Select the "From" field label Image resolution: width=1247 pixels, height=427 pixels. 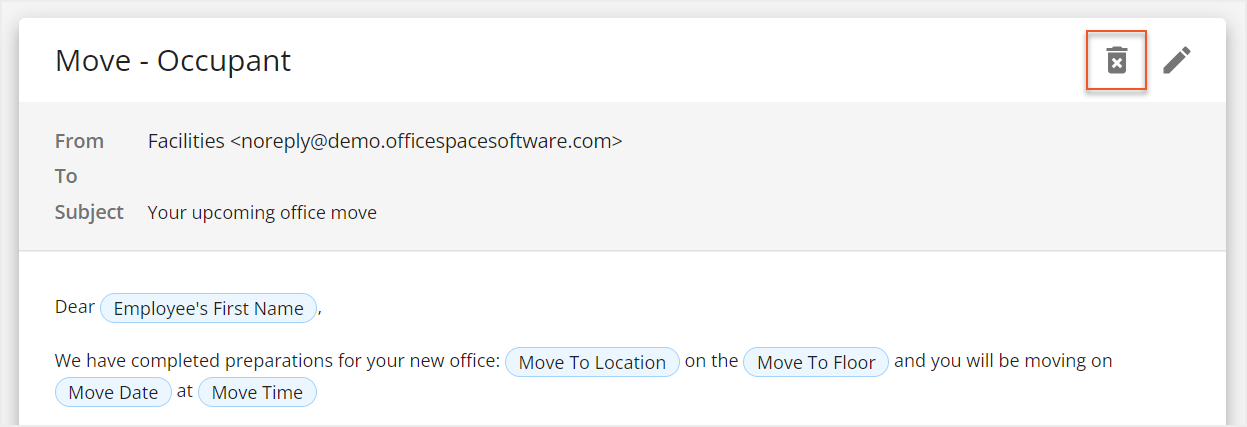coord(80,141)
